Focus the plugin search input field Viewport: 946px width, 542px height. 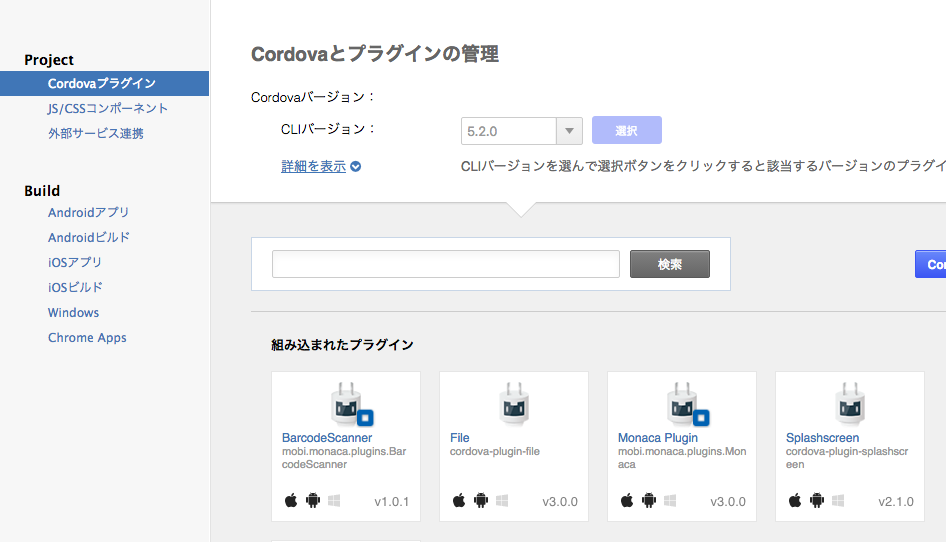pyautogui.click(x=446, y=264)
